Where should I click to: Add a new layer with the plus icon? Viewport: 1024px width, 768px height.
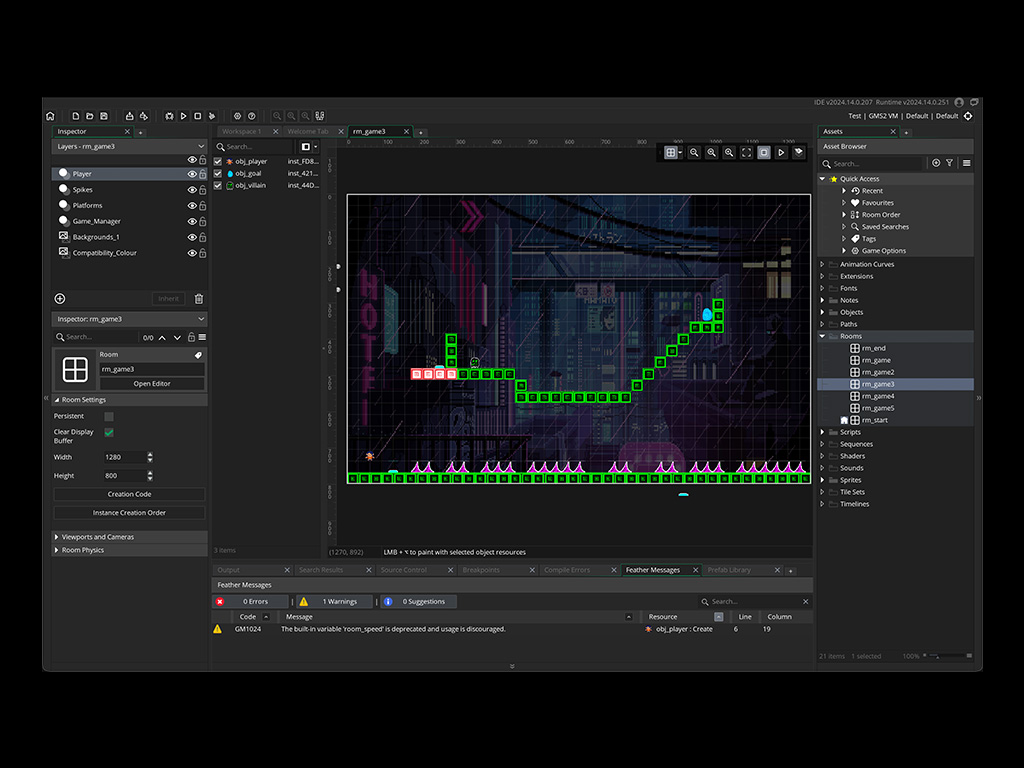click(60, 298)
